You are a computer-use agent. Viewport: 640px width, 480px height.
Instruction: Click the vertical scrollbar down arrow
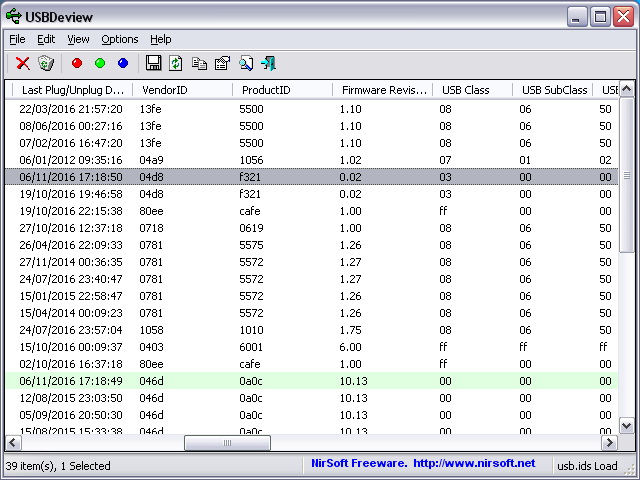[x=626, y=426]
